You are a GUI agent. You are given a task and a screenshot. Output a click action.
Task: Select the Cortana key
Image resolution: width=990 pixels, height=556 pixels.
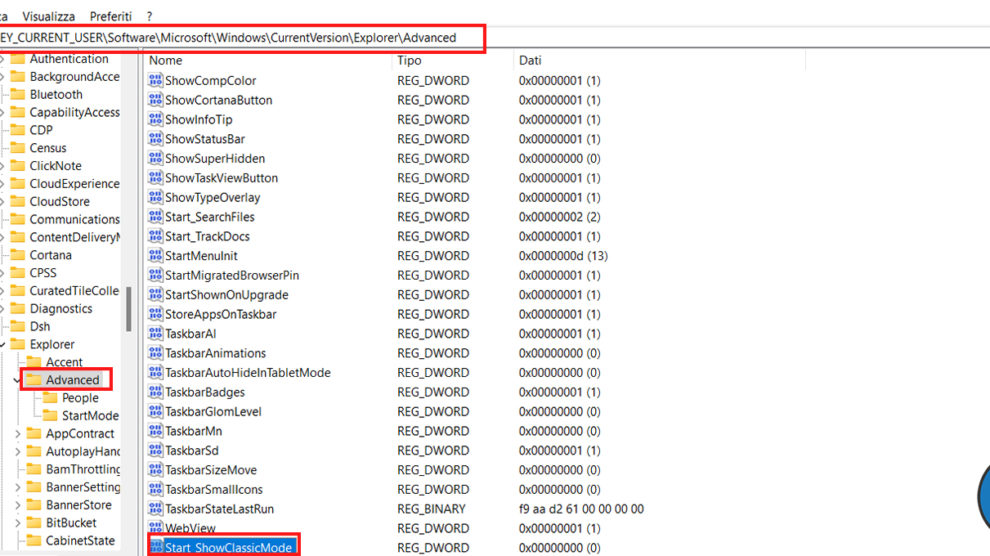click(51, 255)
